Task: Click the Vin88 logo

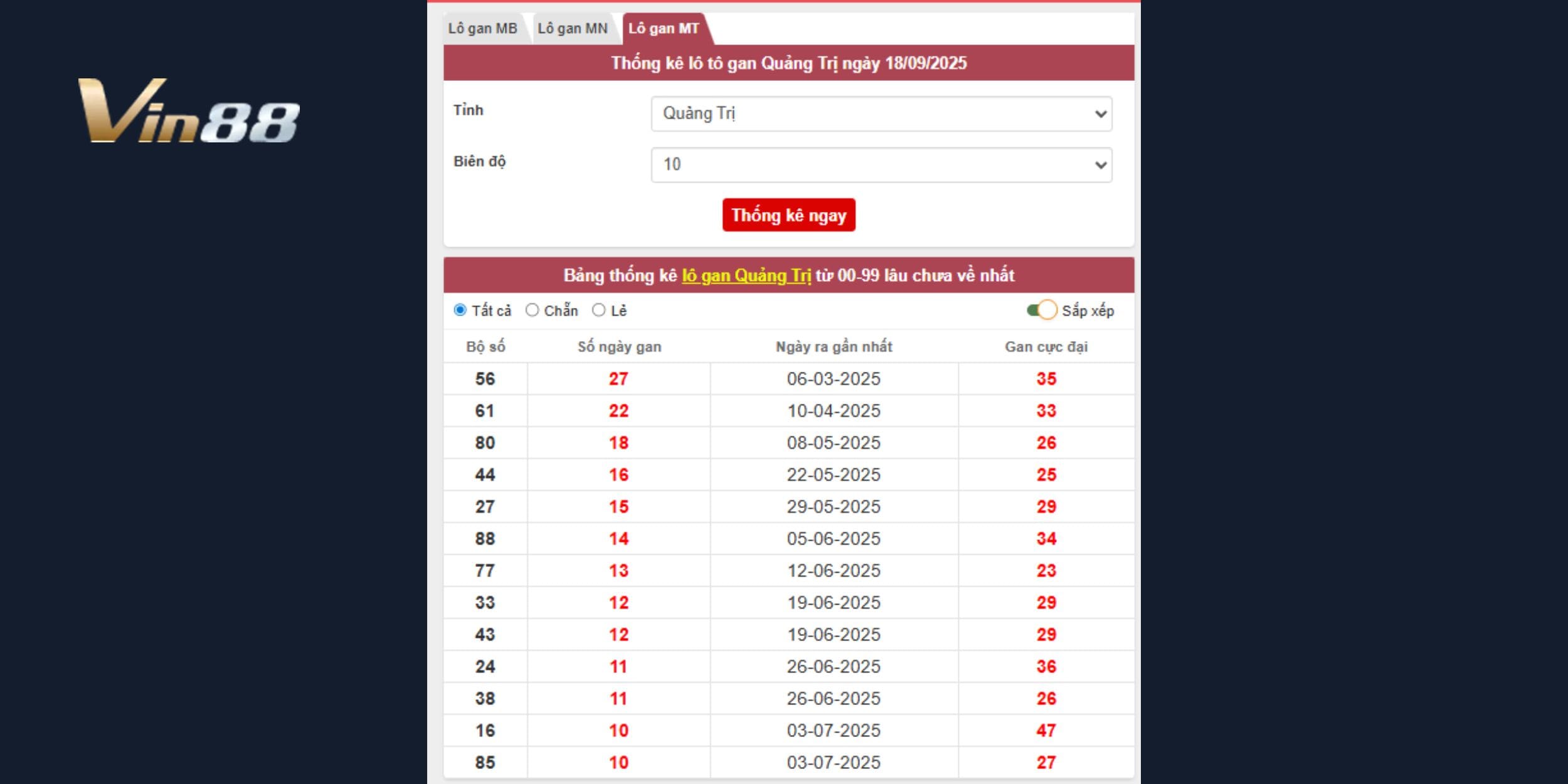Action: [x=188, y=111]
